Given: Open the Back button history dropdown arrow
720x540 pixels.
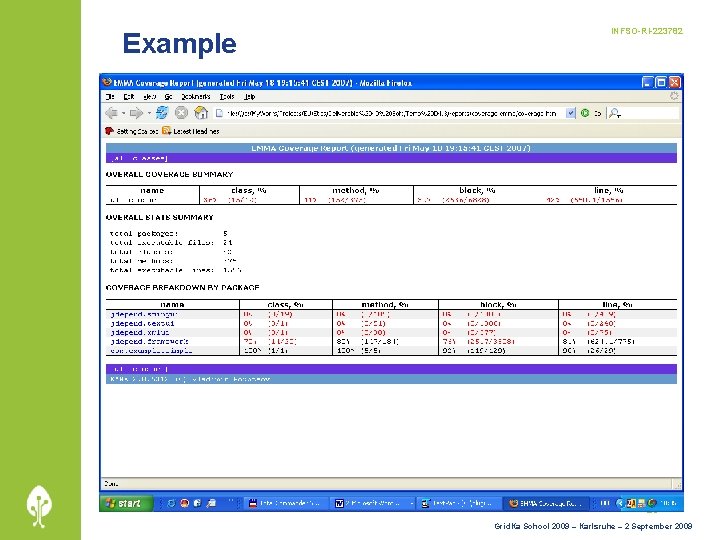Looking at the screenshot, I should pyautogui.click(x=124, y=113).
